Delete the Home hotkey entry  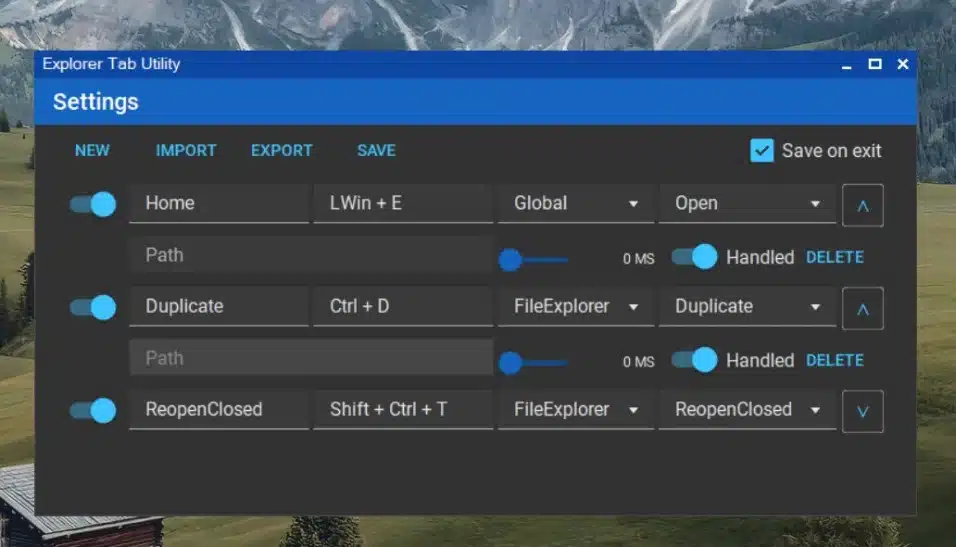pyautogui.click(x=835, y=257)
